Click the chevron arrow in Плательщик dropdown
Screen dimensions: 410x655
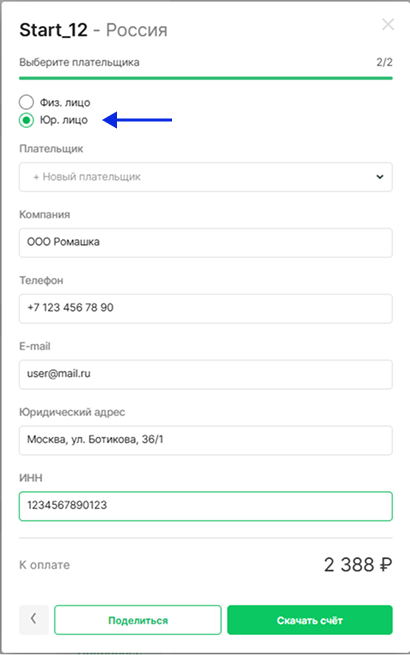click(x=379, y=177)
